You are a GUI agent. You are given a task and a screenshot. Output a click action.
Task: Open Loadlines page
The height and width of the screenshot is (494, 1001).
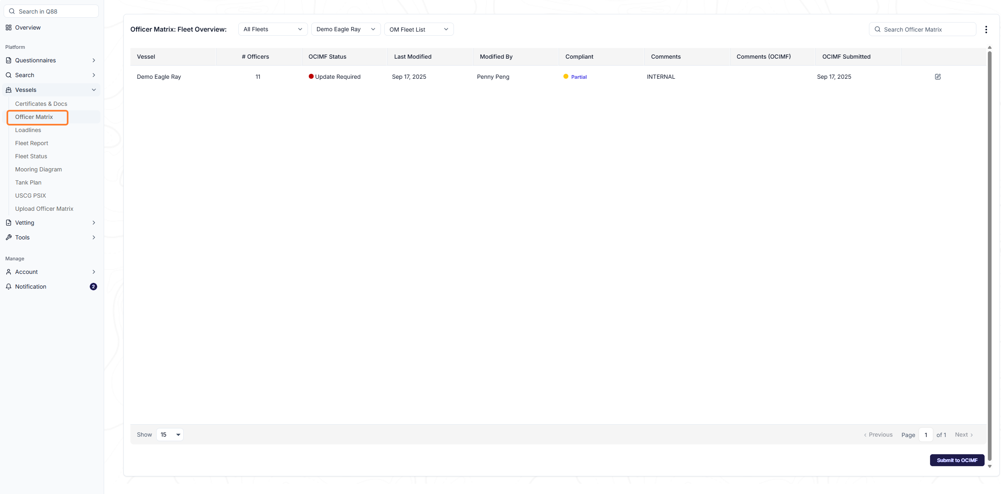pos(28,130)
